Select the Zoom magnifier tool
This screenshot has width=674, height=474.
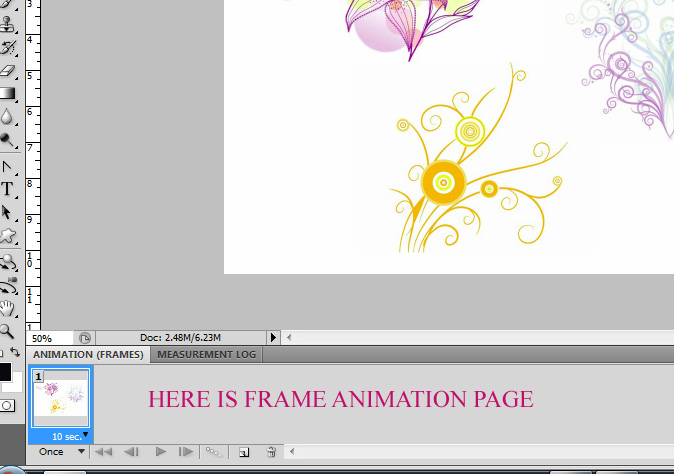[6, 331]
